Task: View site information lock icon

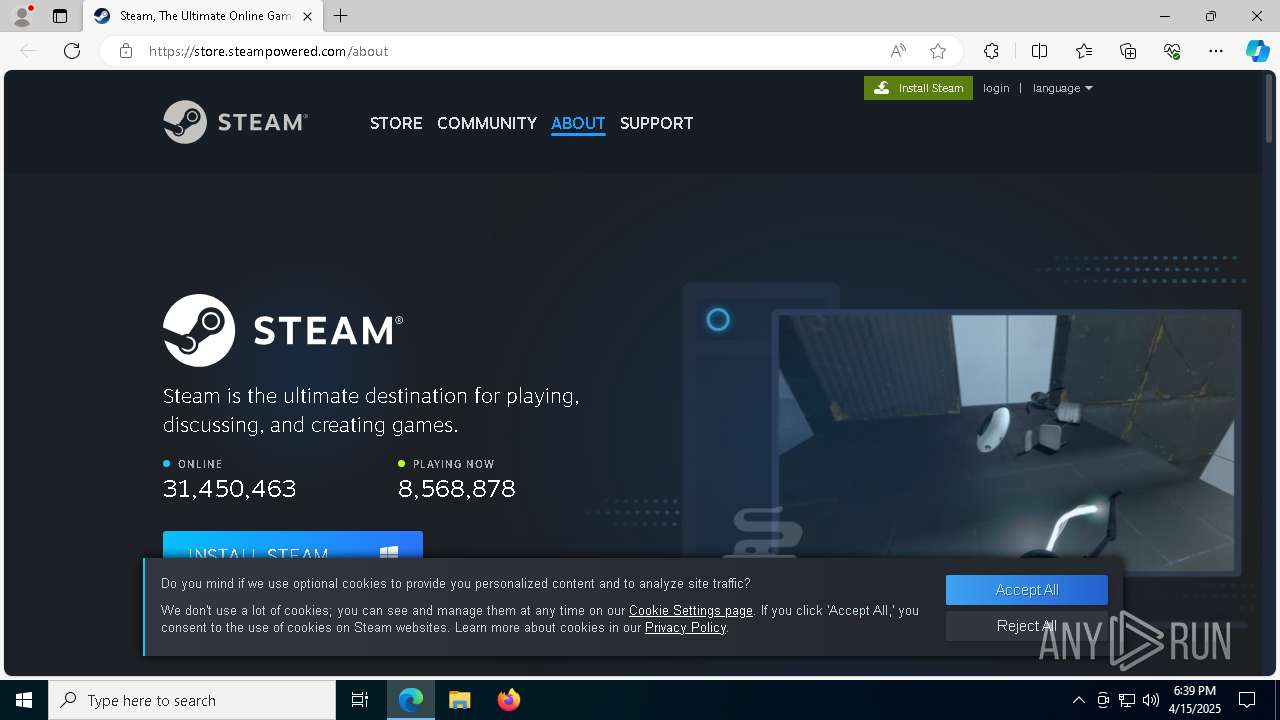Action: point(126,51)
